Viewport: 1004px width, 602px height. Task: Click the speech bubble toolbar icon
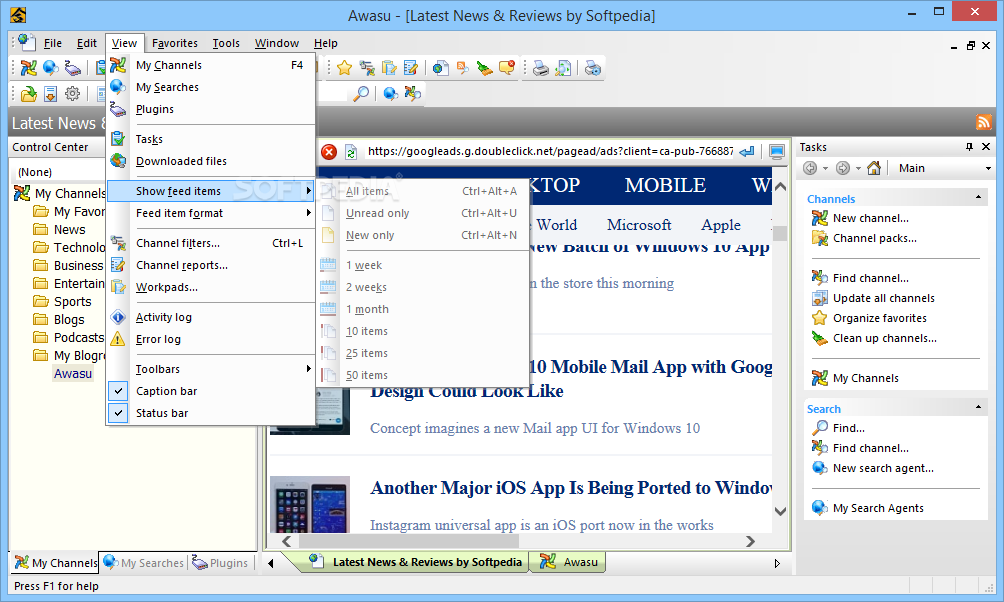click(x=507, y=68)
